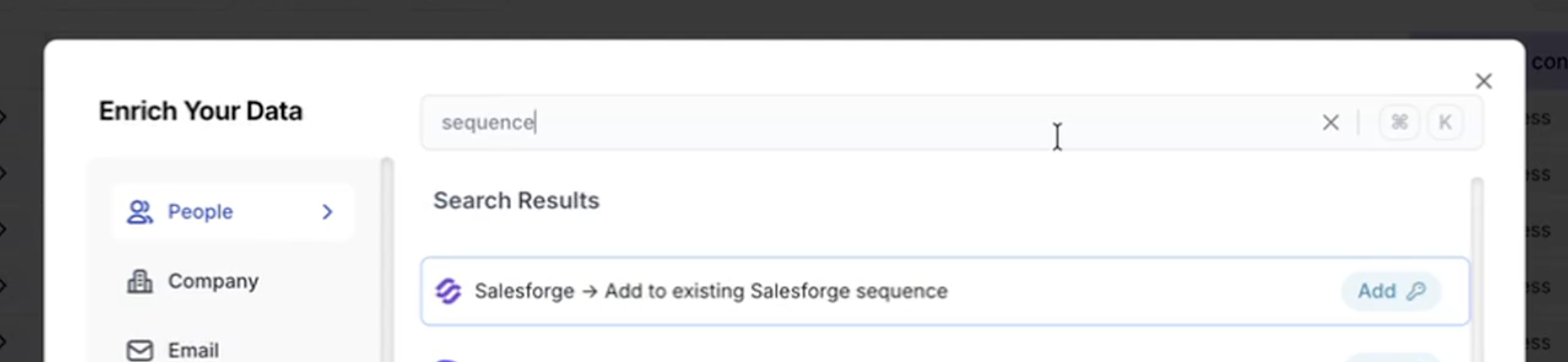This screenshot has height=362, width=1568.
Task: Click the Email envelope icon
Action: [140, 350]
